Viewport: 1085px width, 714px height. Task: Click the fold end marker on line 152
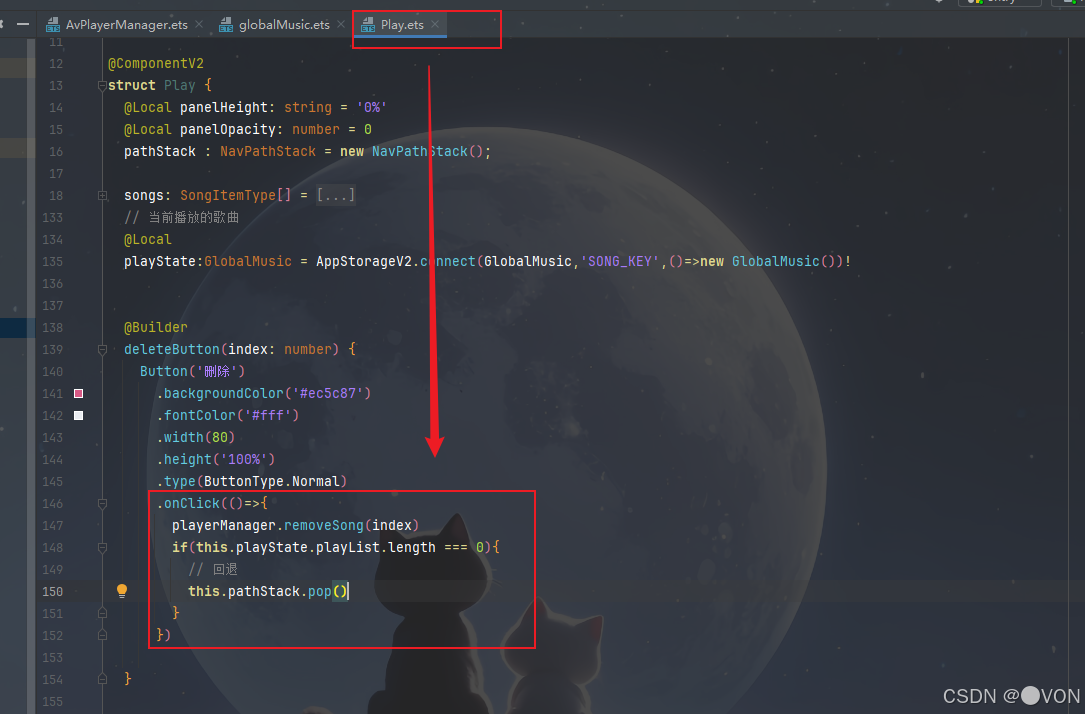pos(102,635)
